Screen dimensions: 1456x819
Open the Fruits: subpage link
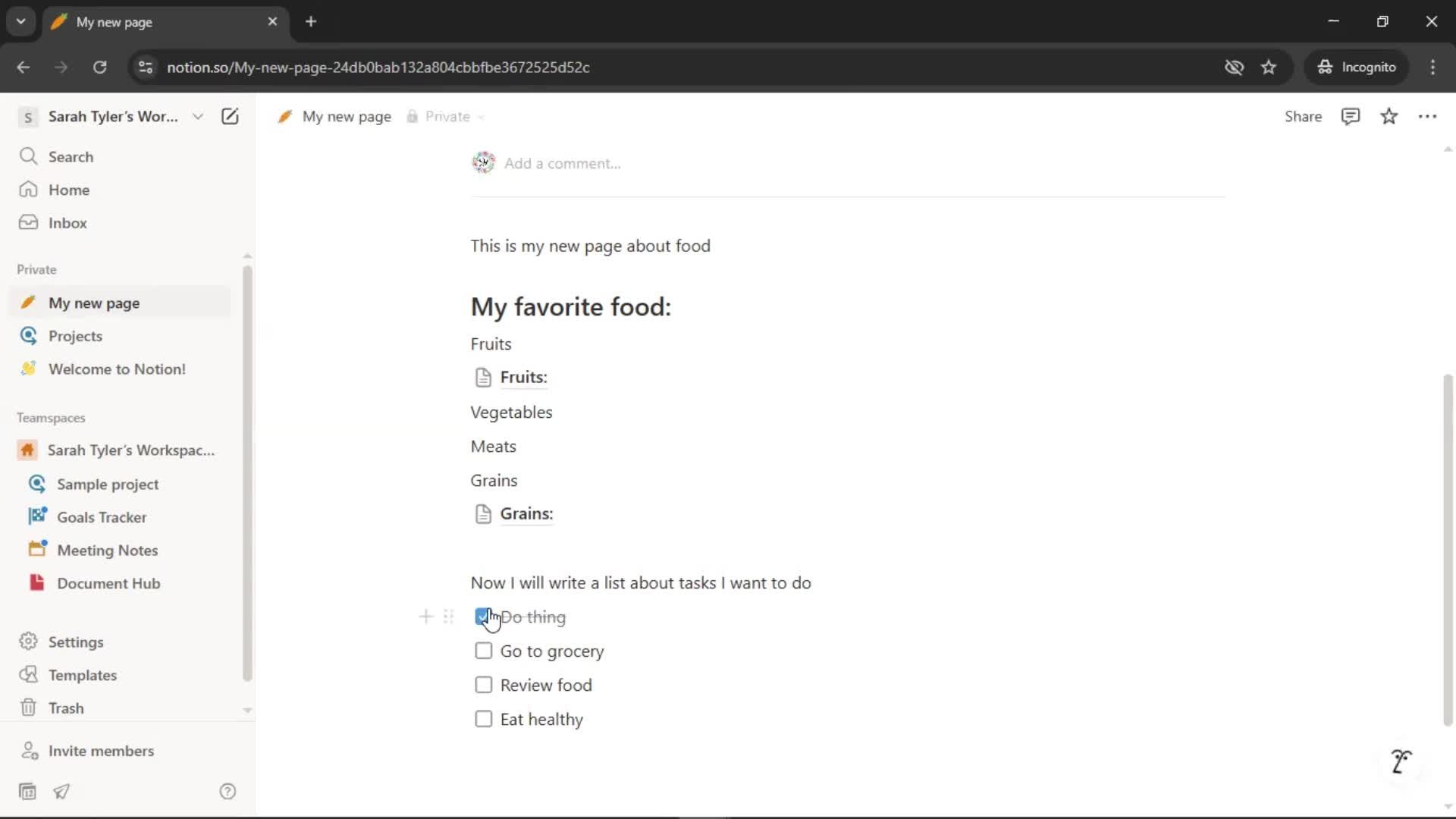[x=523, y=377]
